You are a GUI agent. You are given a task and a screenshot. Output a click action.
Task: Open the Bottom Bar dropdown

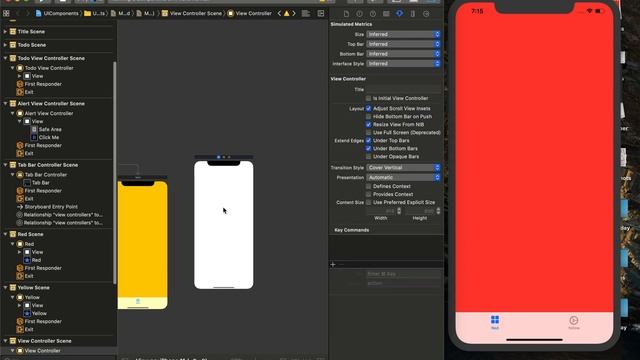403,54
